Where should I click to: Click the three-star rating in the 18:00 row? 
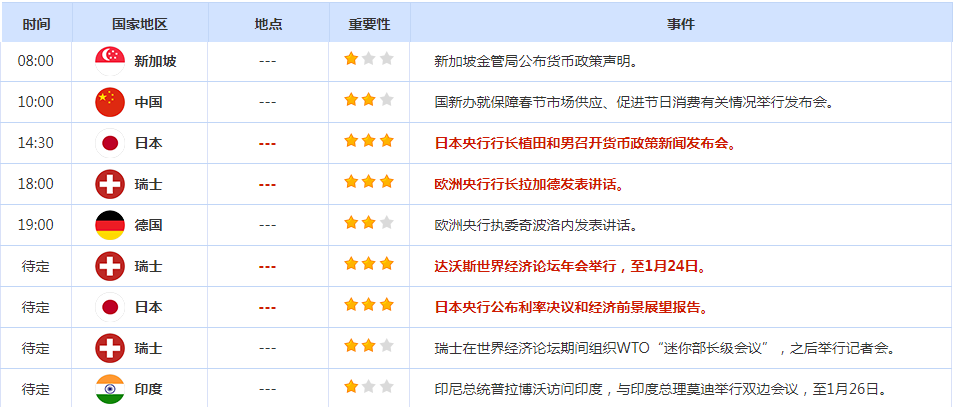[x=369, y=182]
